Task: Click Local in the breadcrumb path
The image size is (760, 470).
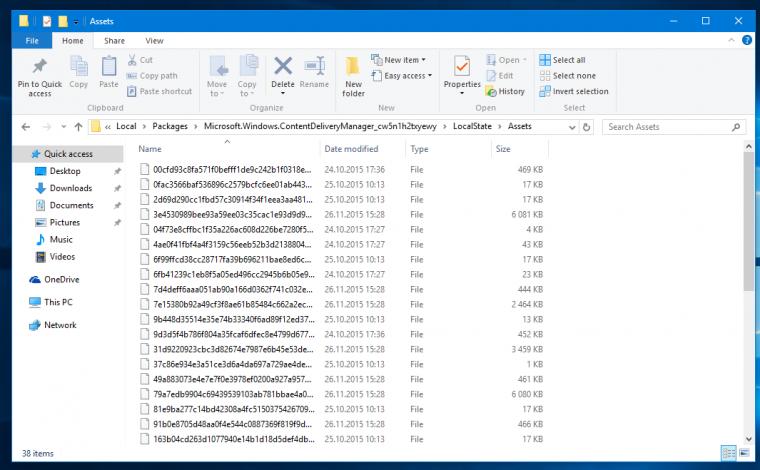Action: point(126,126)
